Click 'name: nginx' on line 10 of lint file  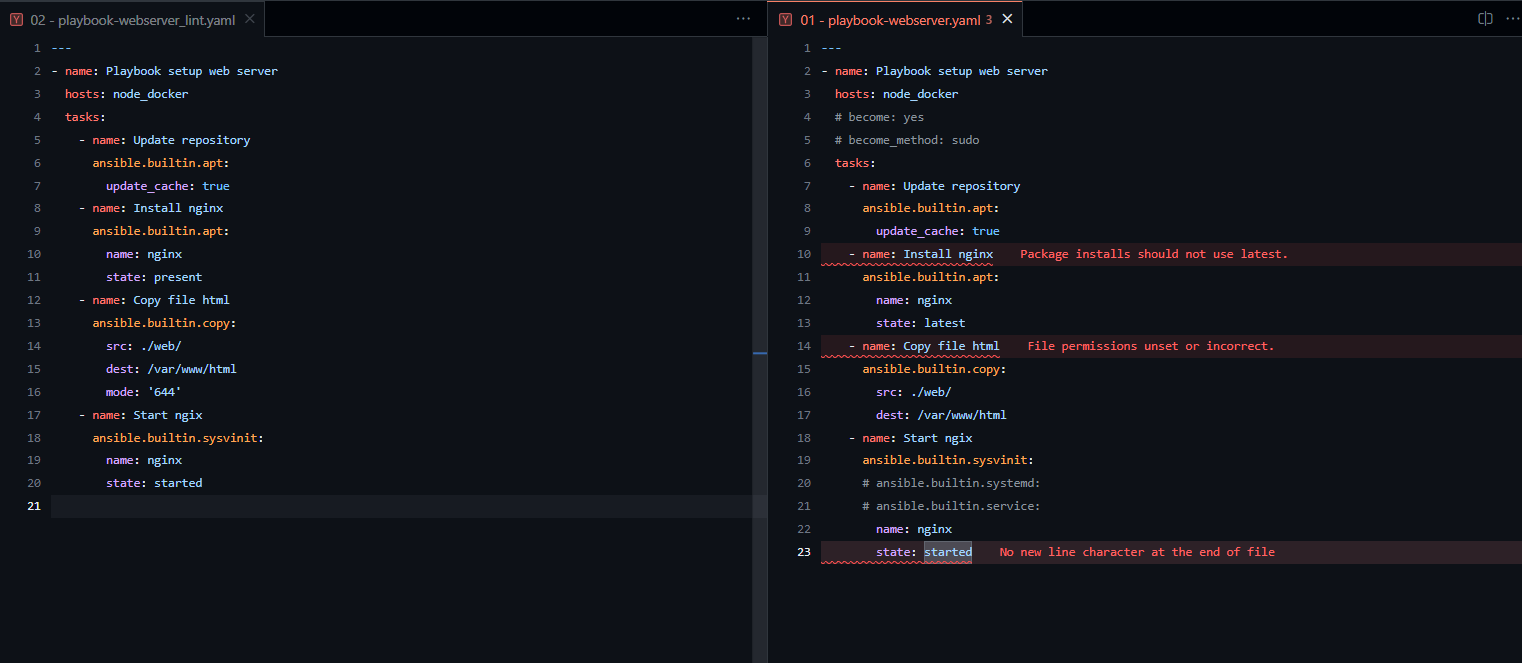[x=144, y=254]
